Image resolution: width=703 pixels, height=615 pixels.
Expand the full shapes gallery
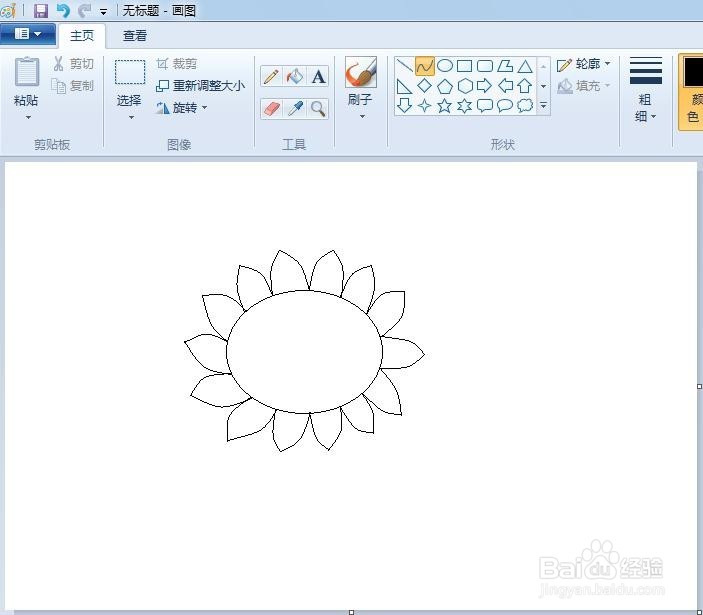543,106
